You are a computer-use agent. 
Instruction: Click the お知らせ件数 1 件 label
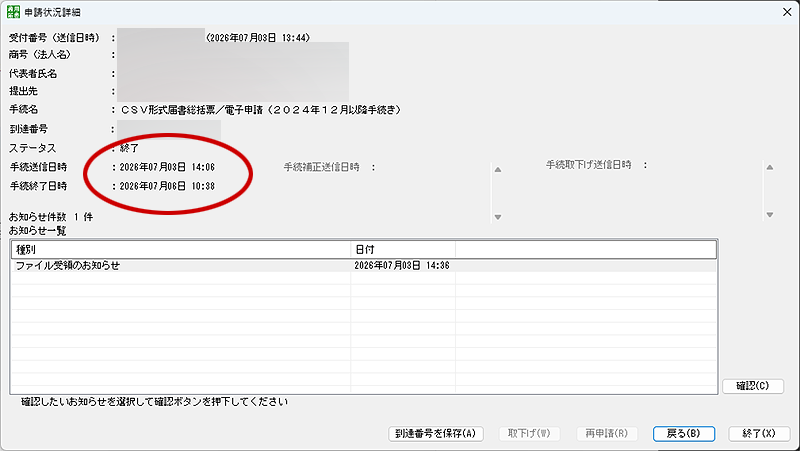point(51,217)
